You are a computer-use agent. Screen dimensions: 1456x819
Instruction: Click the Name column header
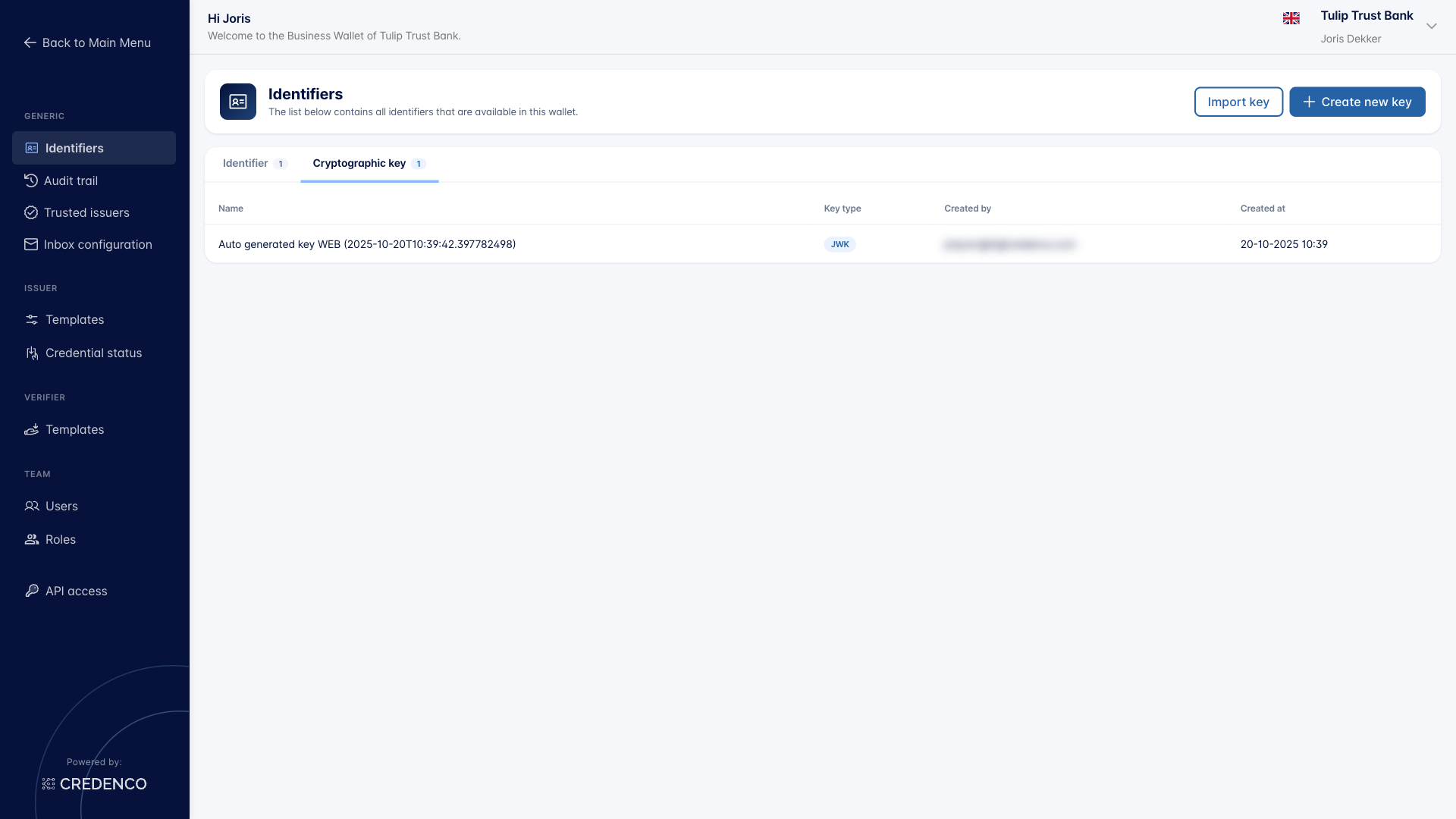click(x=231, y=209)
